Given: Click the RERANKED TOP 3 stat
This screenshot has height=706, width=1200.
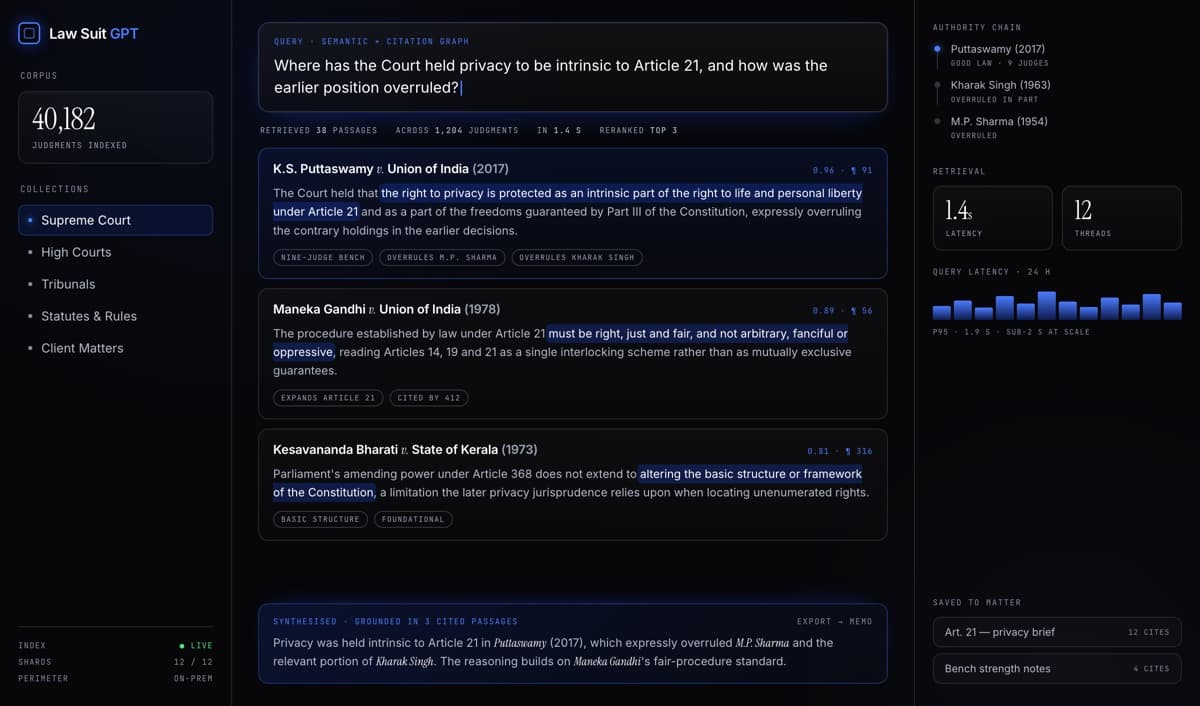Looking at the screenshot, I should point(638,130).
